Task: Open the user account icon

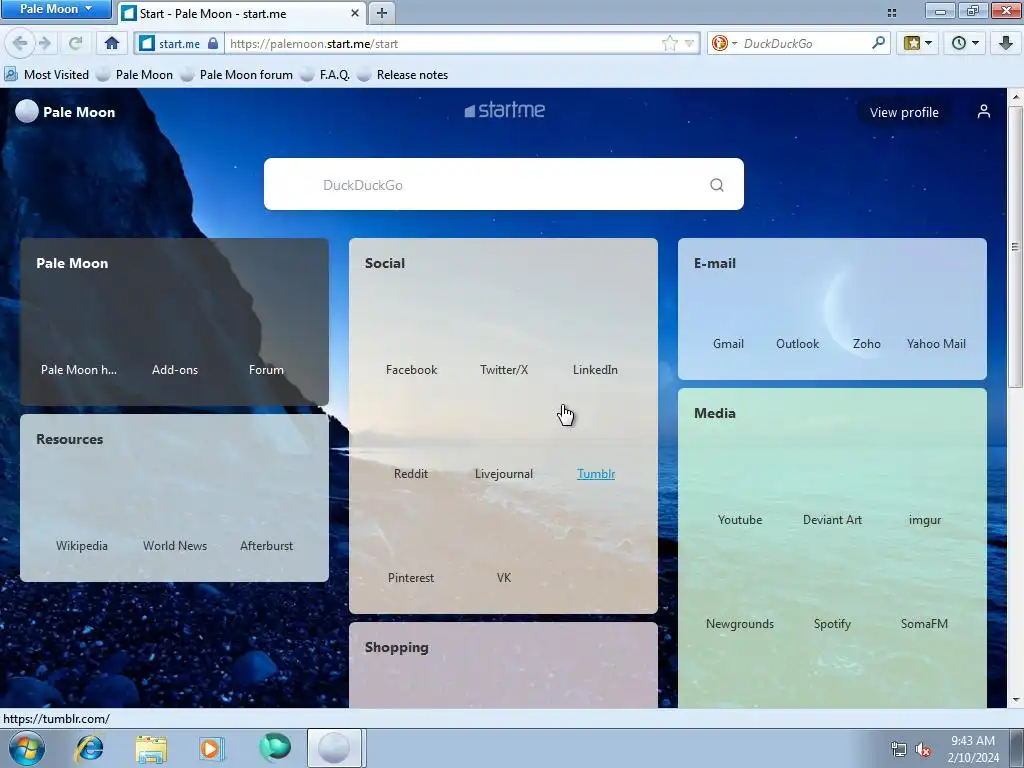Action: 984,112
